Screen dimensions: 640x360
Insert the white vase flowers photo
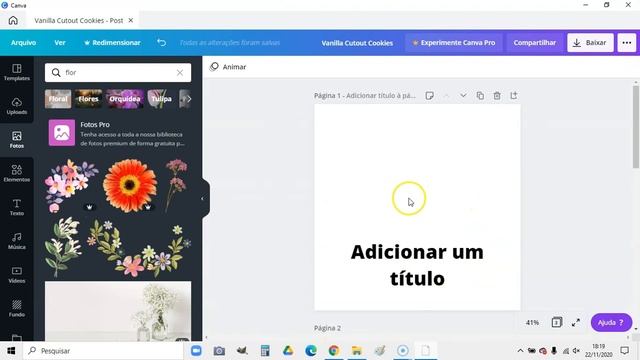[x=118, y=311]
